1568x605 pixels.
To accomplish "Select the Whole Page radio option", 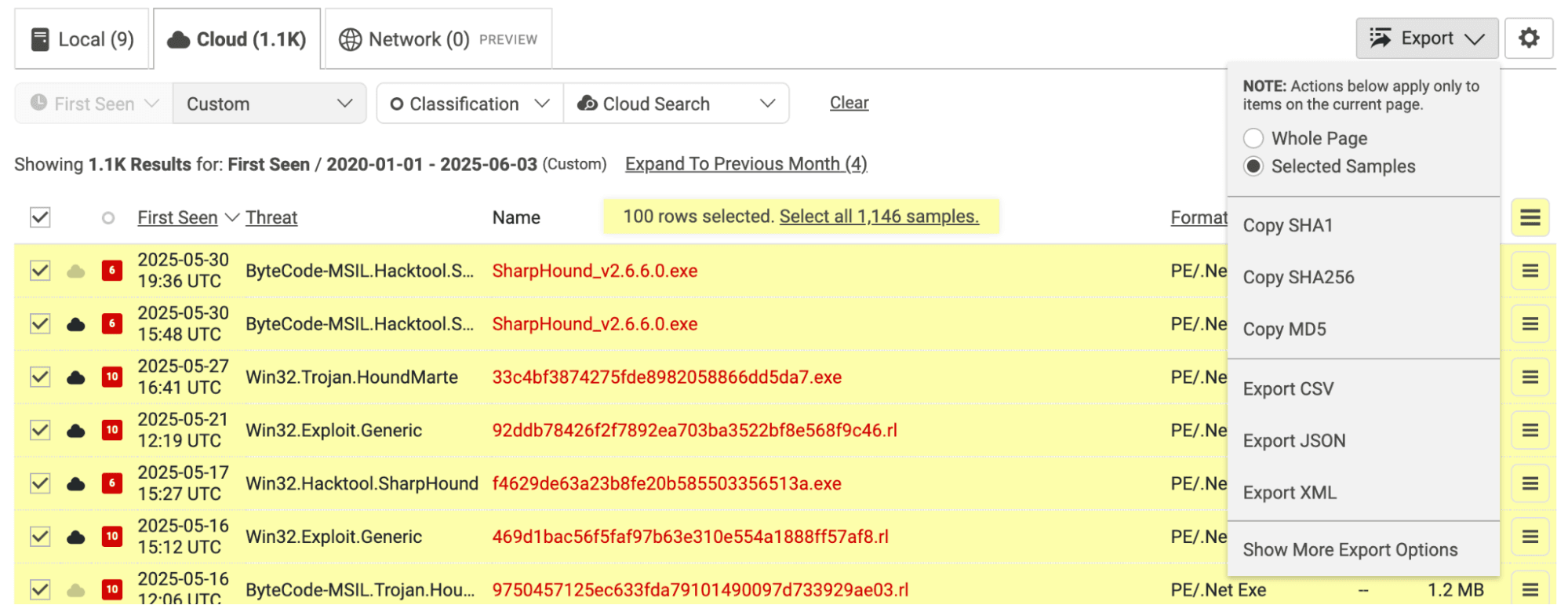I will (1253, 138).
